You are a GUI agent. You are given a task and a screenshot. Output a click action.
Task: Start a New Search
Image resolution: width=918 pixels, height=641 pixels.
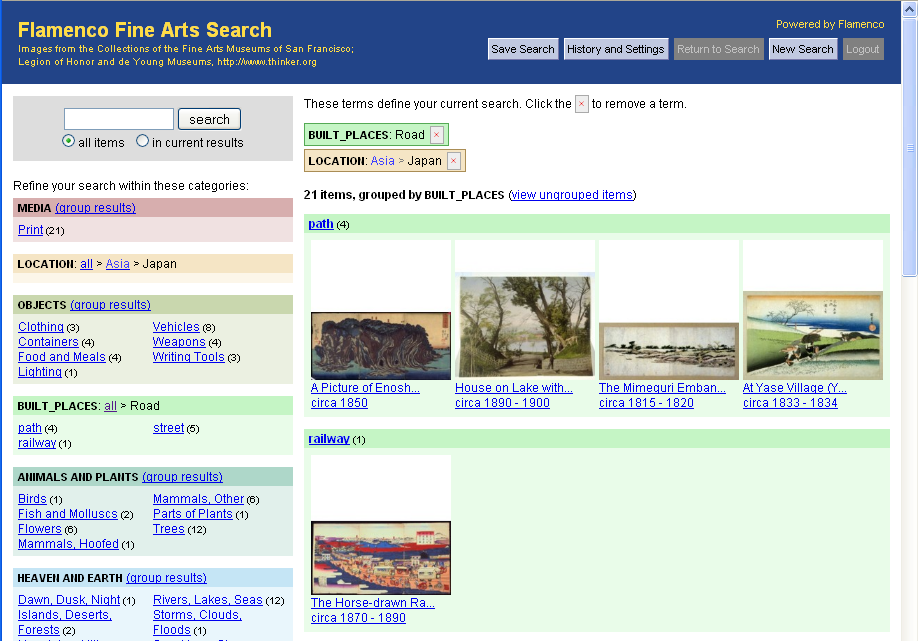(802, 49)
